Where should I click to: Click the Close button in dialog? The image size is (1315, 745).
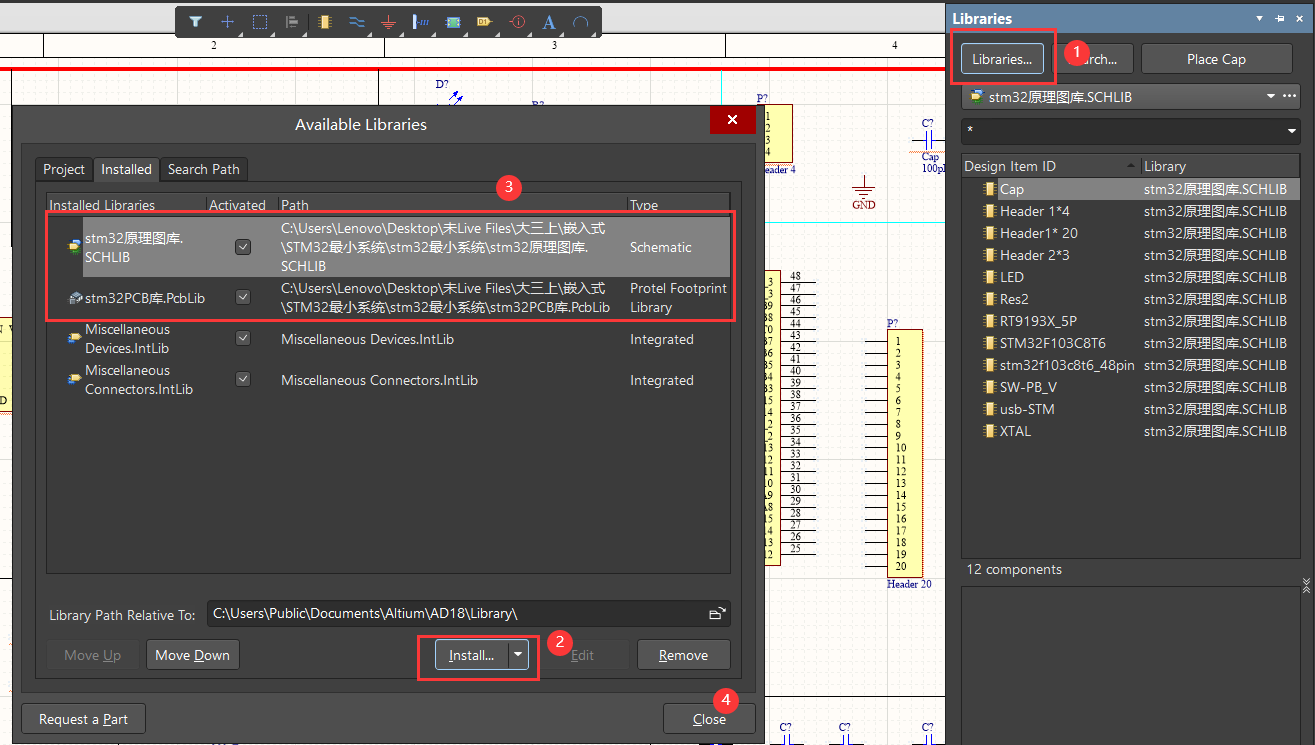tap(709, 719)
